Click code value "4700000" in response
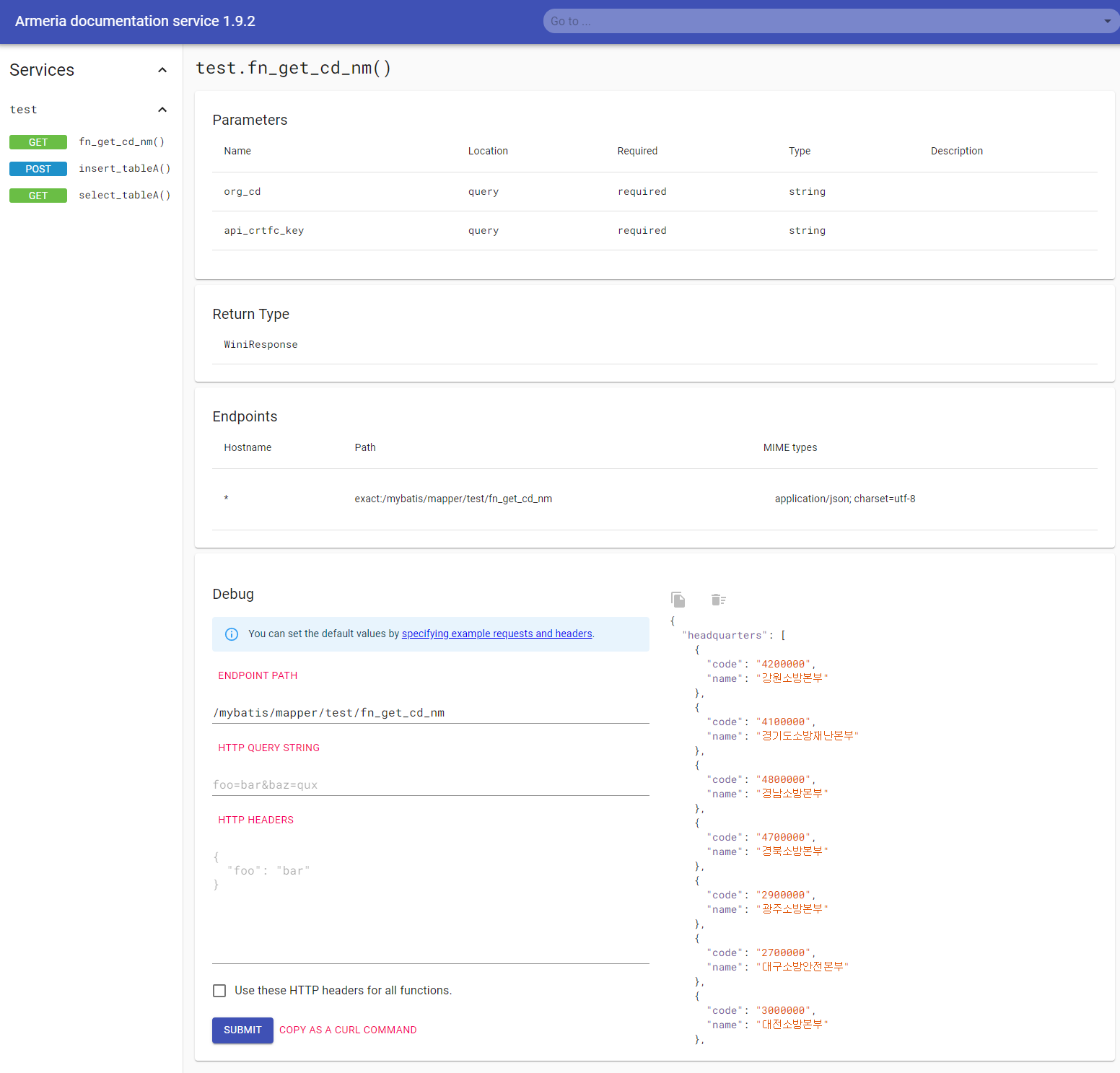 (x=783, y=838)
